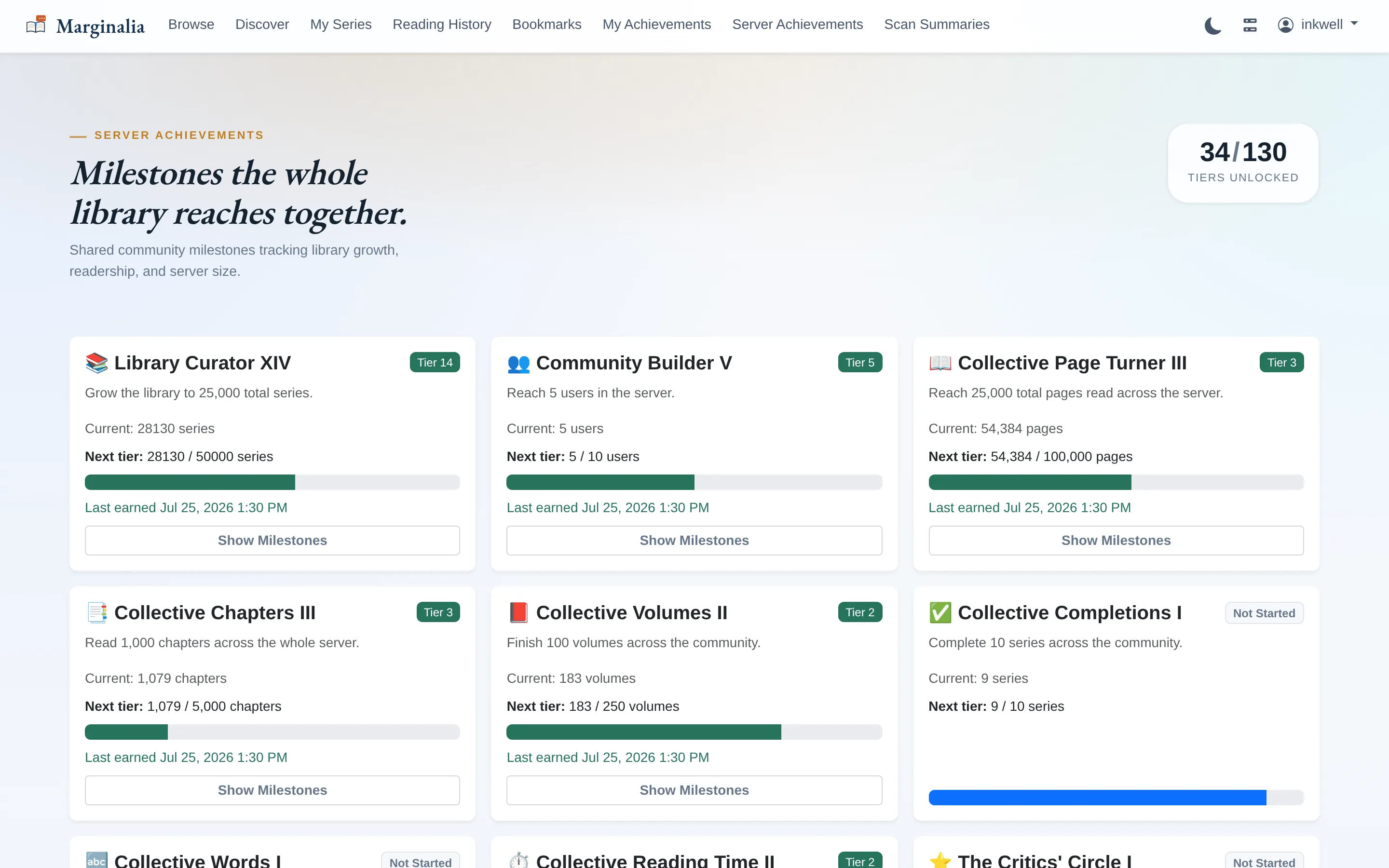Click the Marginalia brand name
This screenshot has width=1389, height=868.
[100, 27]
